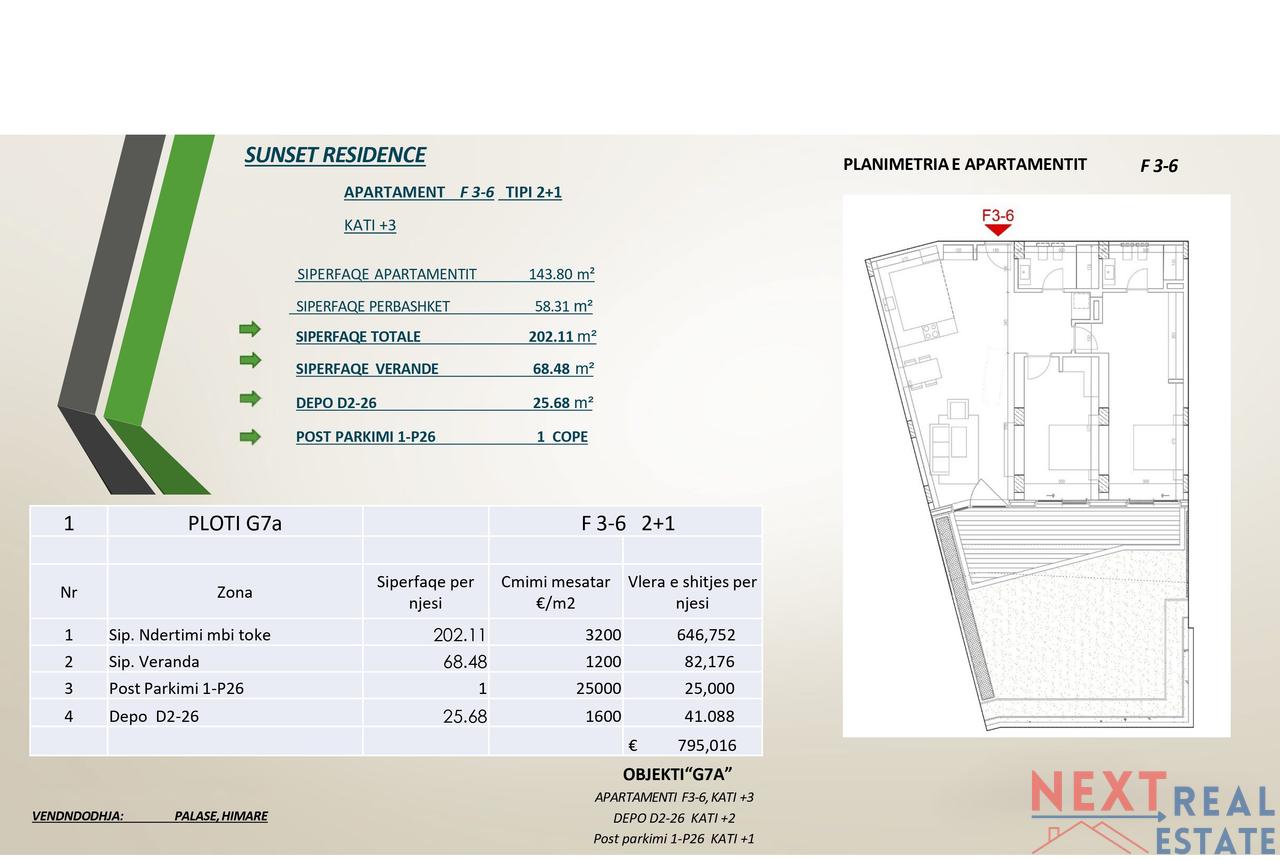
Task: Click the 'Zona' column header
Action: 235,592
